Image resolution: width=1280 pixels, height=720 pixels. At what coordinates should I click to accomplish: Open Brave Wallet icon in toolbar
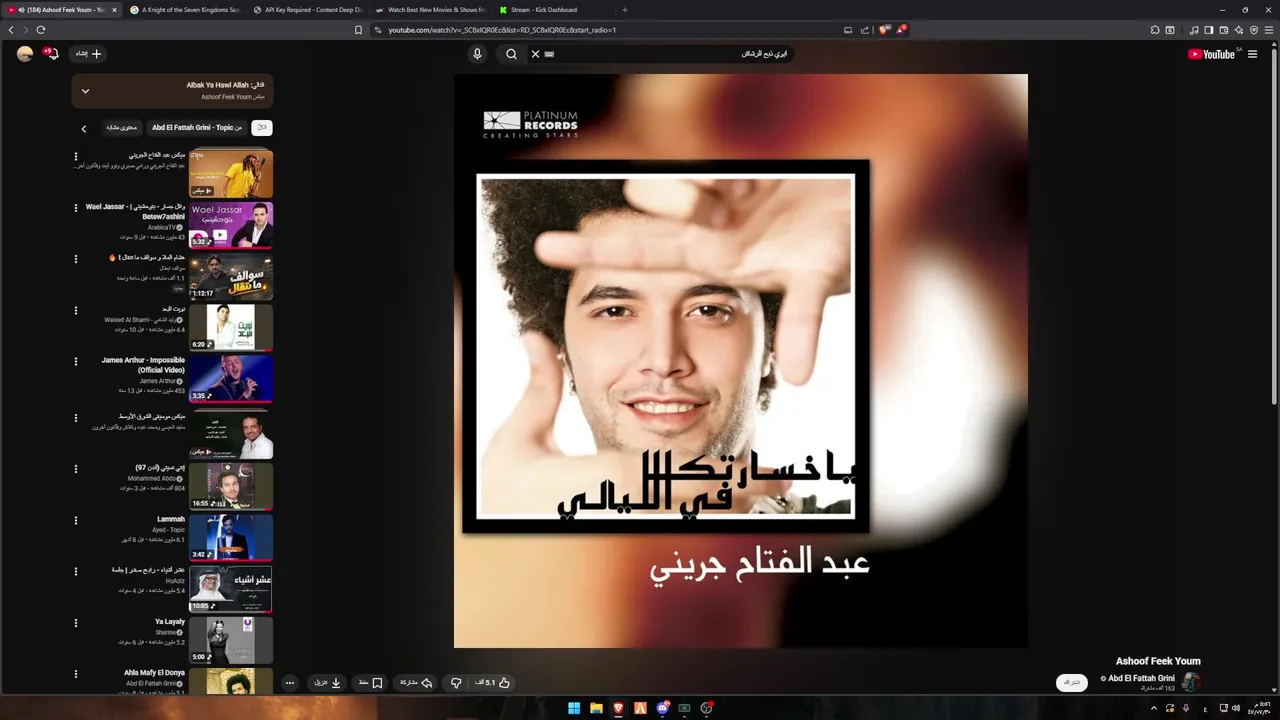(x=1224, y=30)
